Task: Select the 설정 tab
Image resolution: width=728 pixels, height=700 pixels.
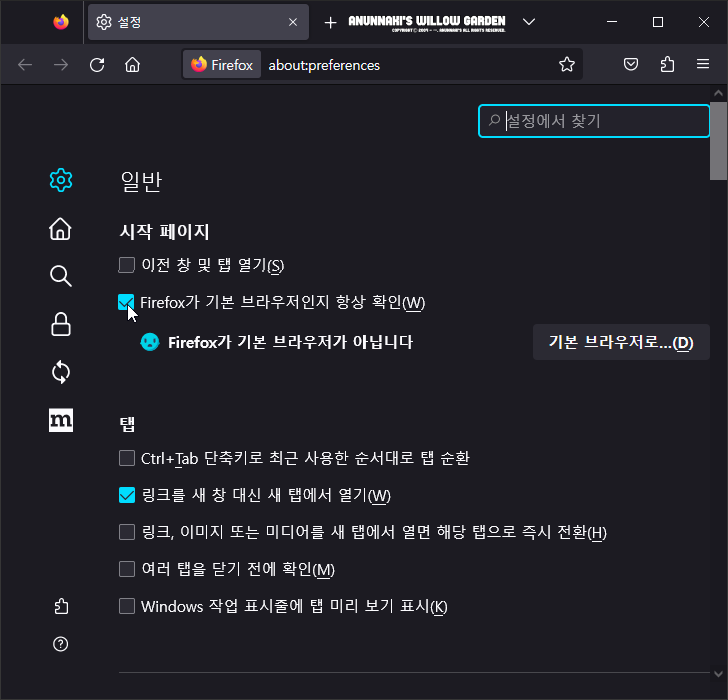Action: (198, 22)
